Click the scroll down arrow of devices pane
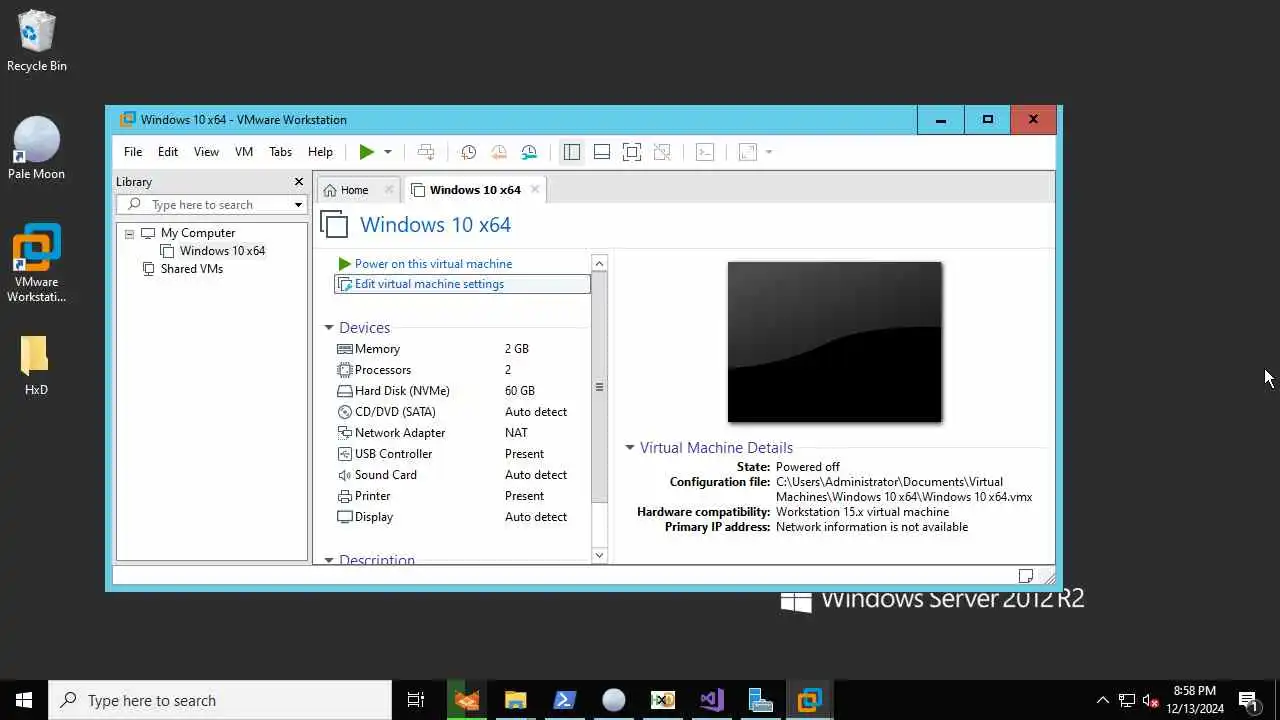The height and width of the screenshot is (720, 1280). pyautogui.click(x=600, y=555)
